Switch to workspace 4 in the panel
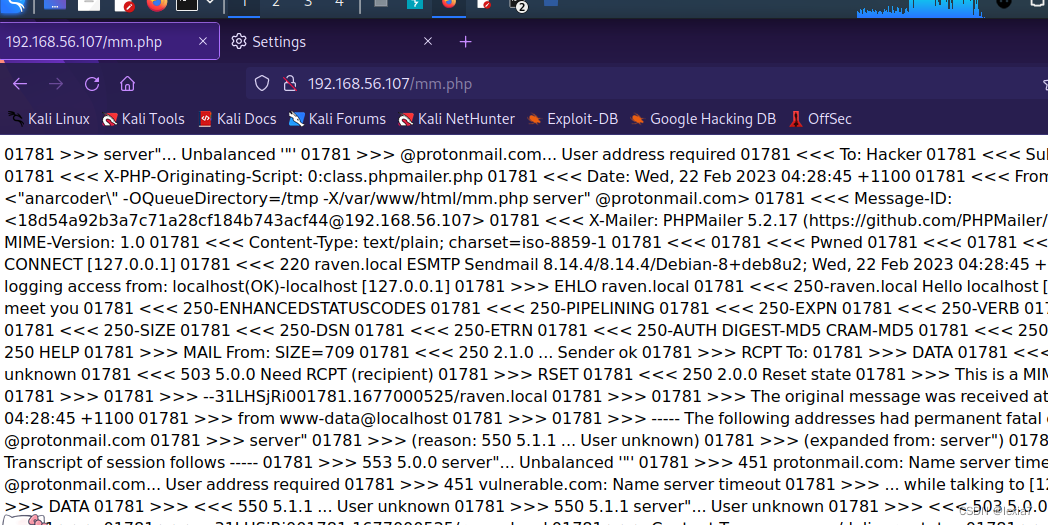Screen dimensions: 1048x525 [339, 5]
